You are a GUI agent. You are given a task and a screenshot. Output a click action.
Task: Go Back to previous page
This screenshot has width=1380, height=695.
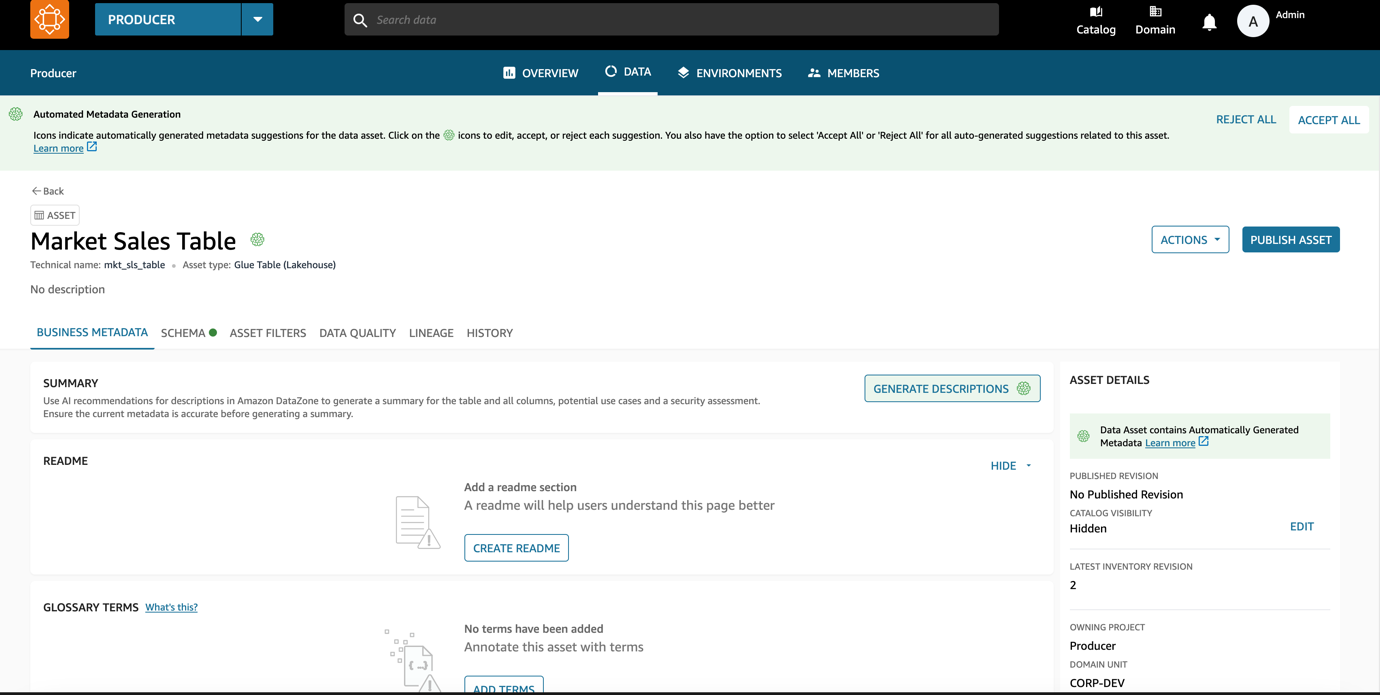tap(47, 191)
